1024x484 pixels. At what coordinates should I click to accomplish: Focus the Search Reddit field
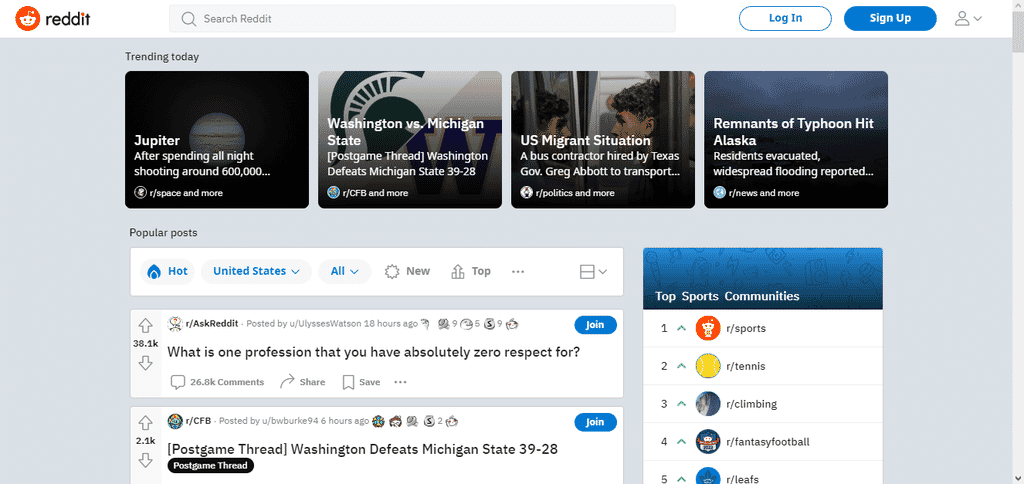tap(422, 18)
